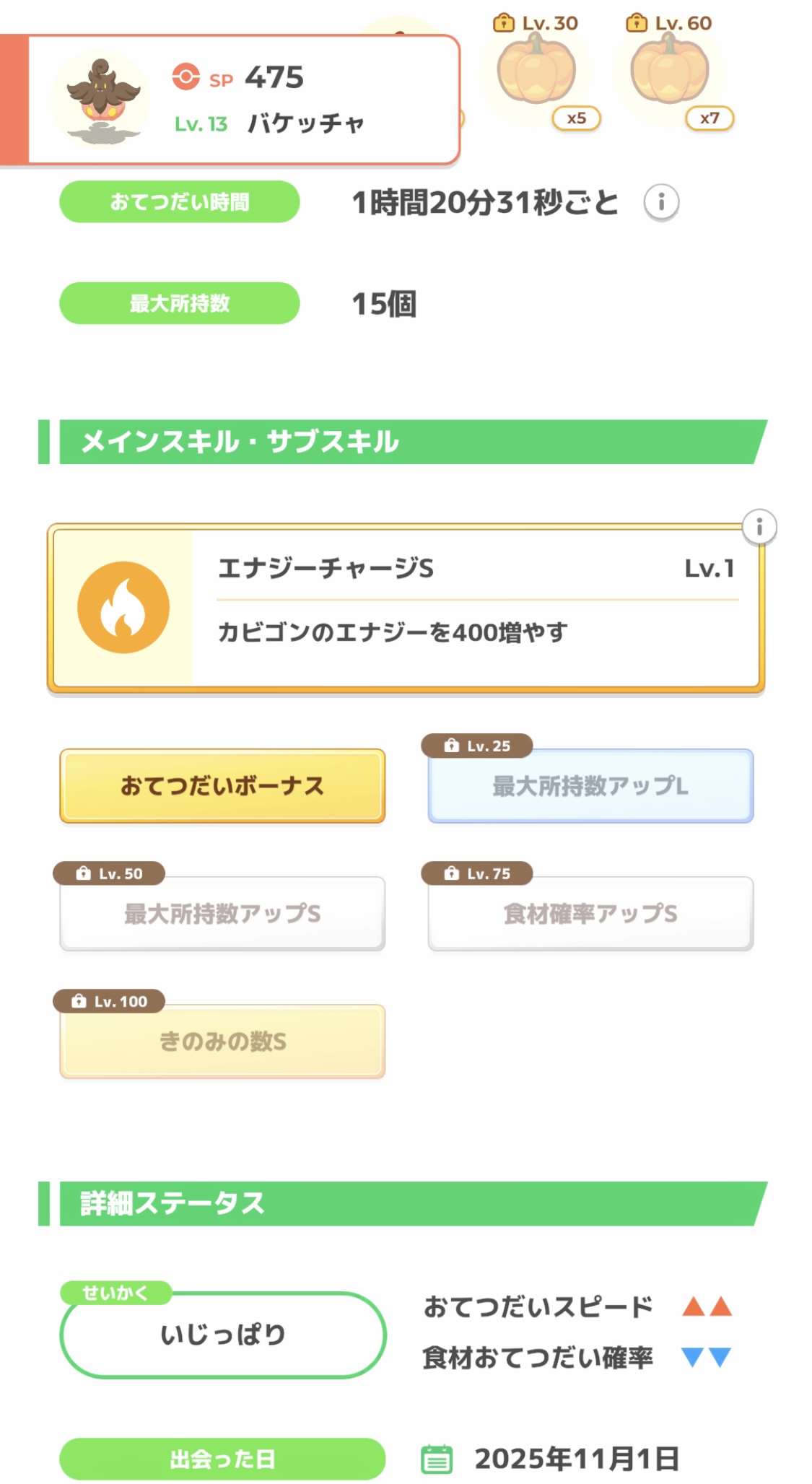Tap the locked 最大所持数アップS sub skill

[222, 913]
